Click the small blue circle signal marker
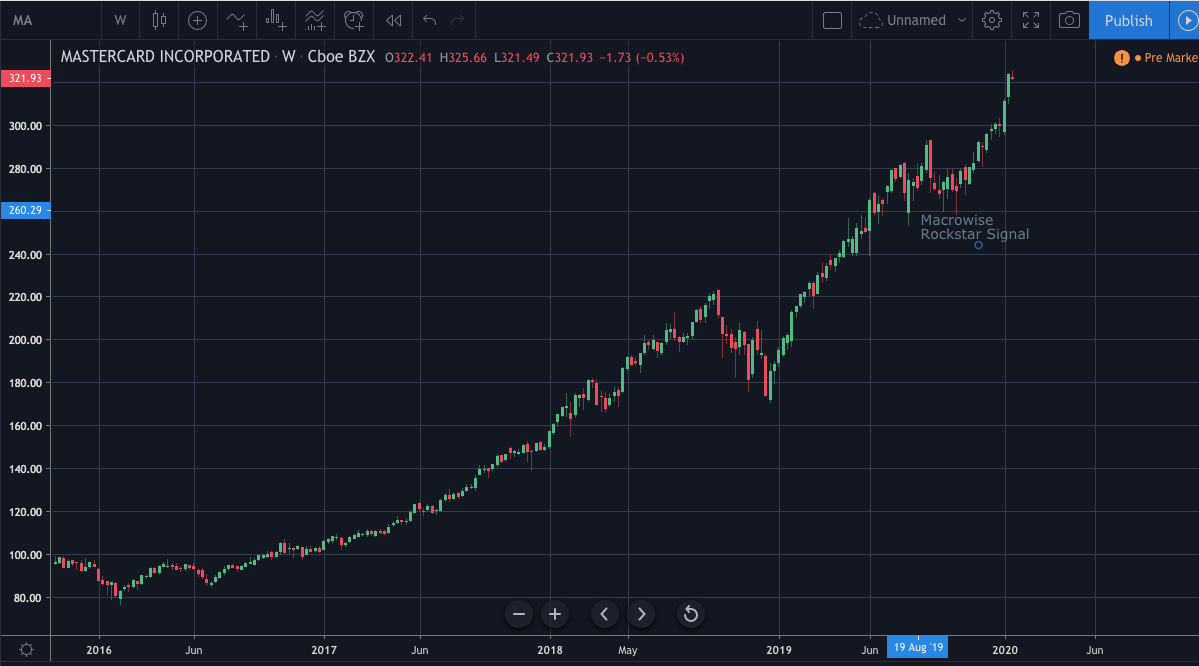 click(978, 245)
